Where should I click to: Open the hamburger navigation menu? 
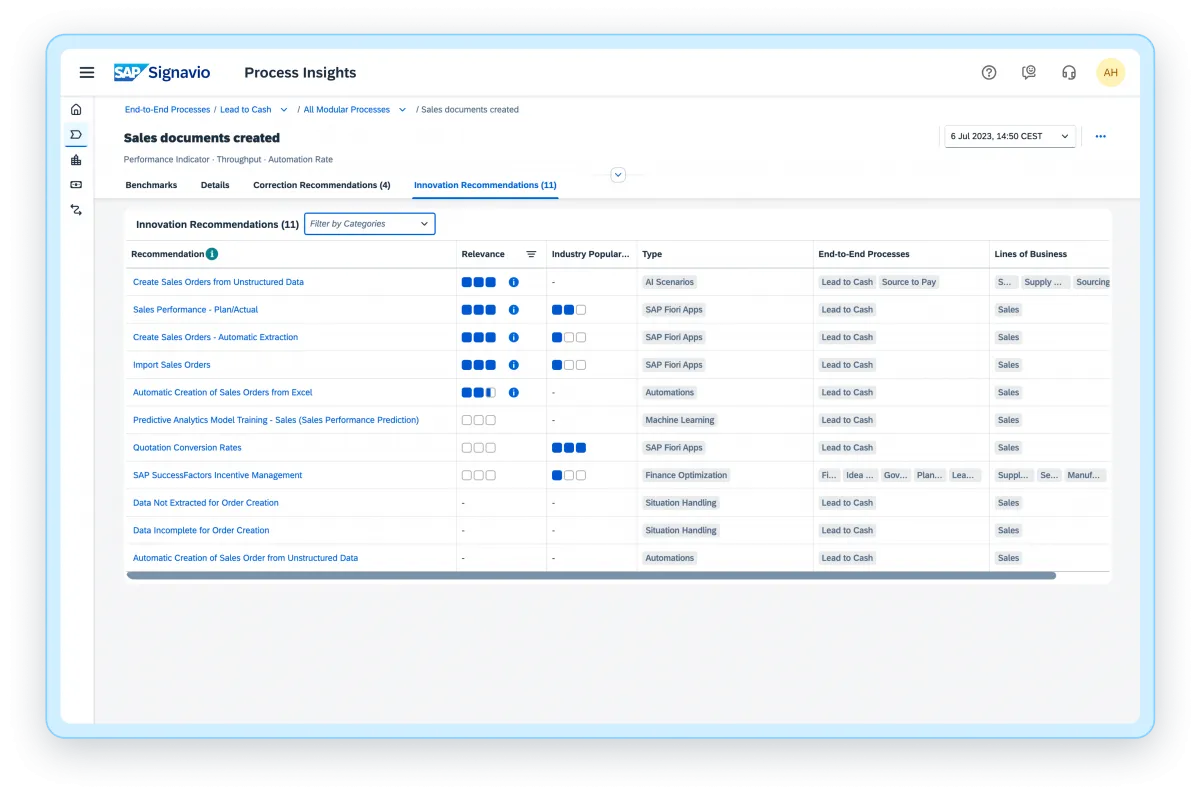click(87, 72)
